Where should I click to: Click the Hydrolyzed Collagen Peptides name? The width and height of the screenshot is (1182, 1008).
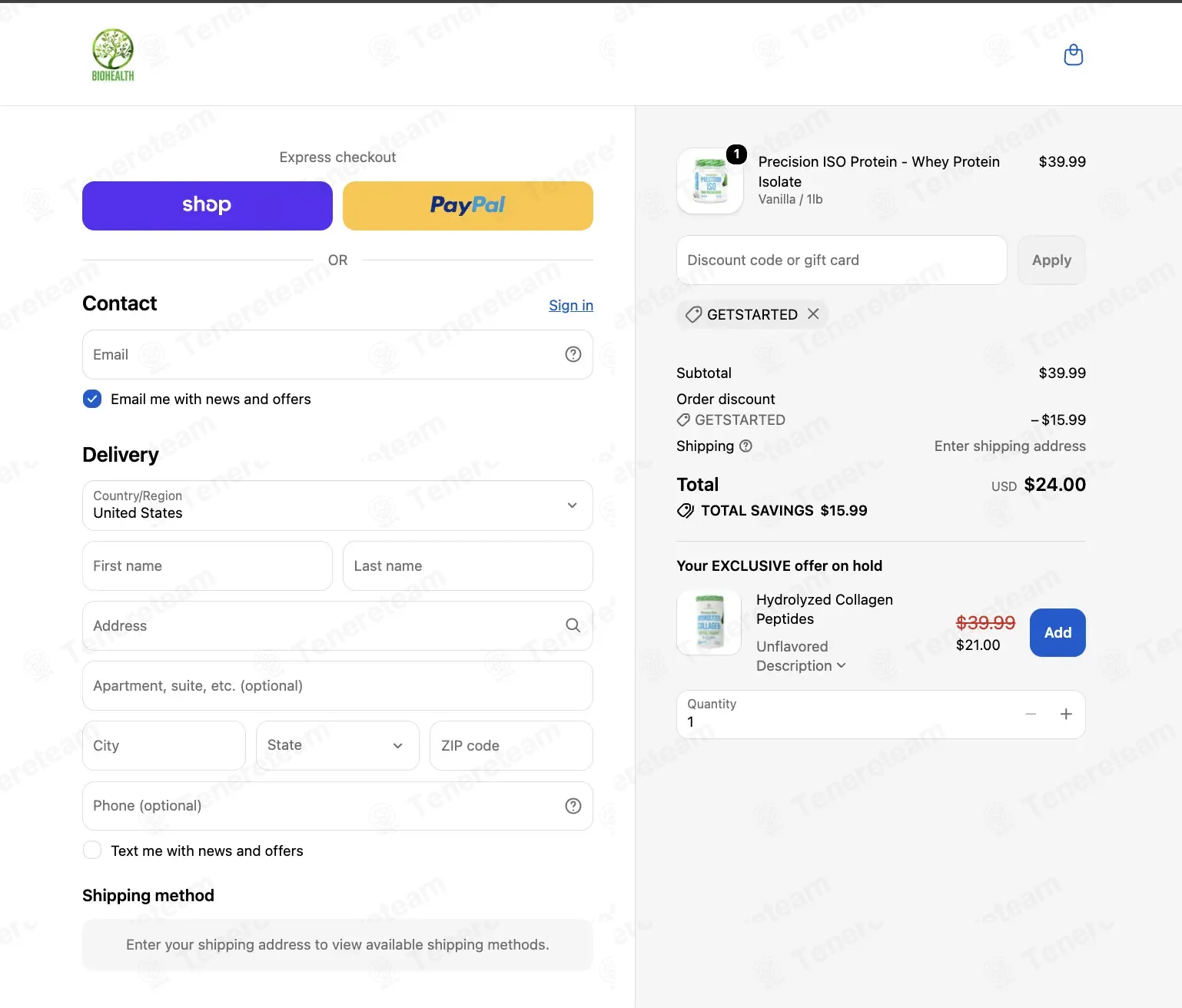[x=825, y=609]
